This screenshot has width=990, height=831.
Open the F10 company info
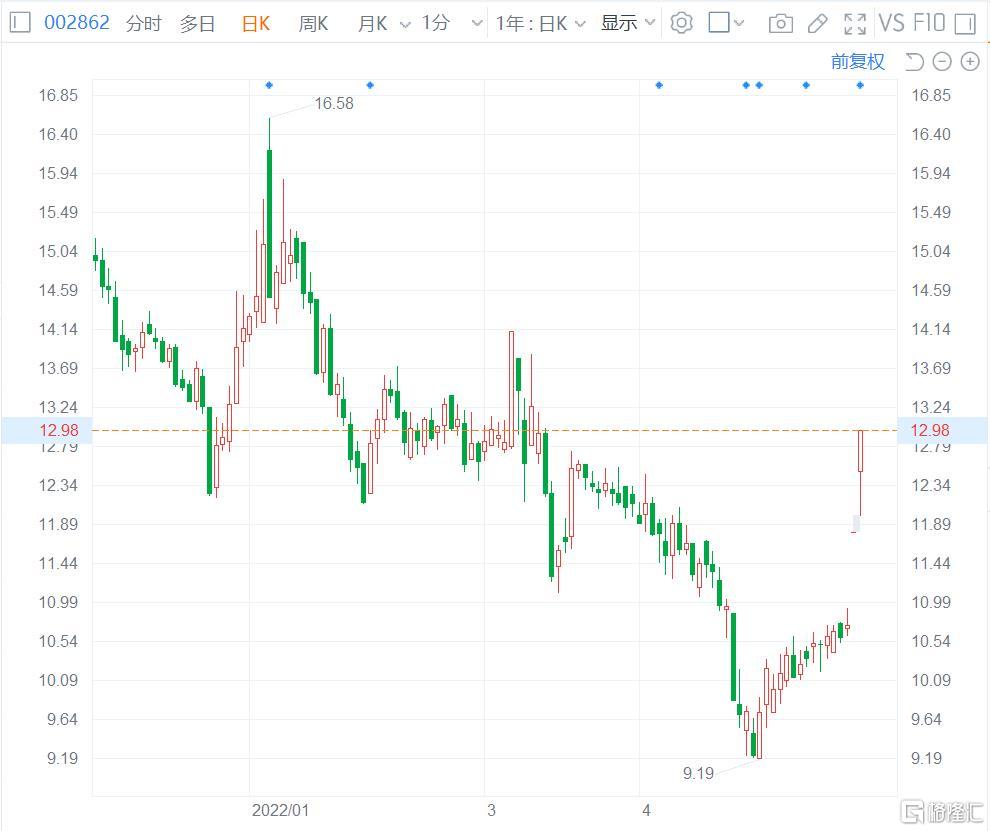(x=929, y=23)
